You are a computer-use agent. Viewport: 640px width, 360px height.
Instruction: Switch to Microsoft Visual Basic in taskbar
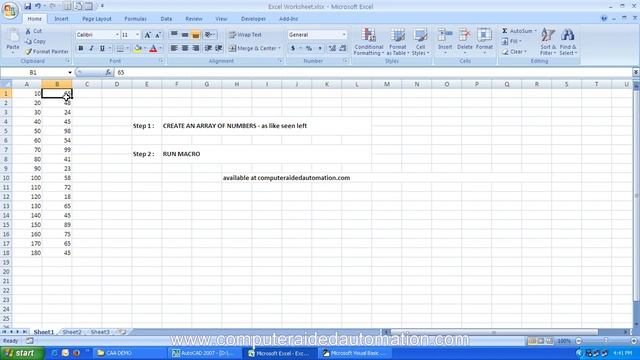pyautogui.click(x=356, y=353)
